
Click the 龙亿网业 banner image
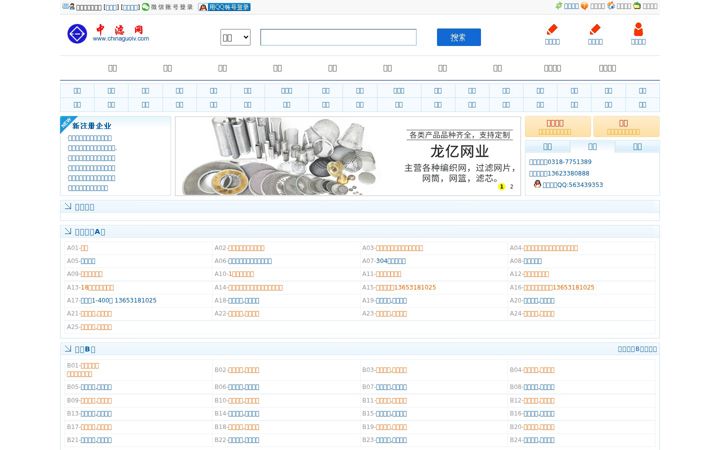(x=348, y=156)
